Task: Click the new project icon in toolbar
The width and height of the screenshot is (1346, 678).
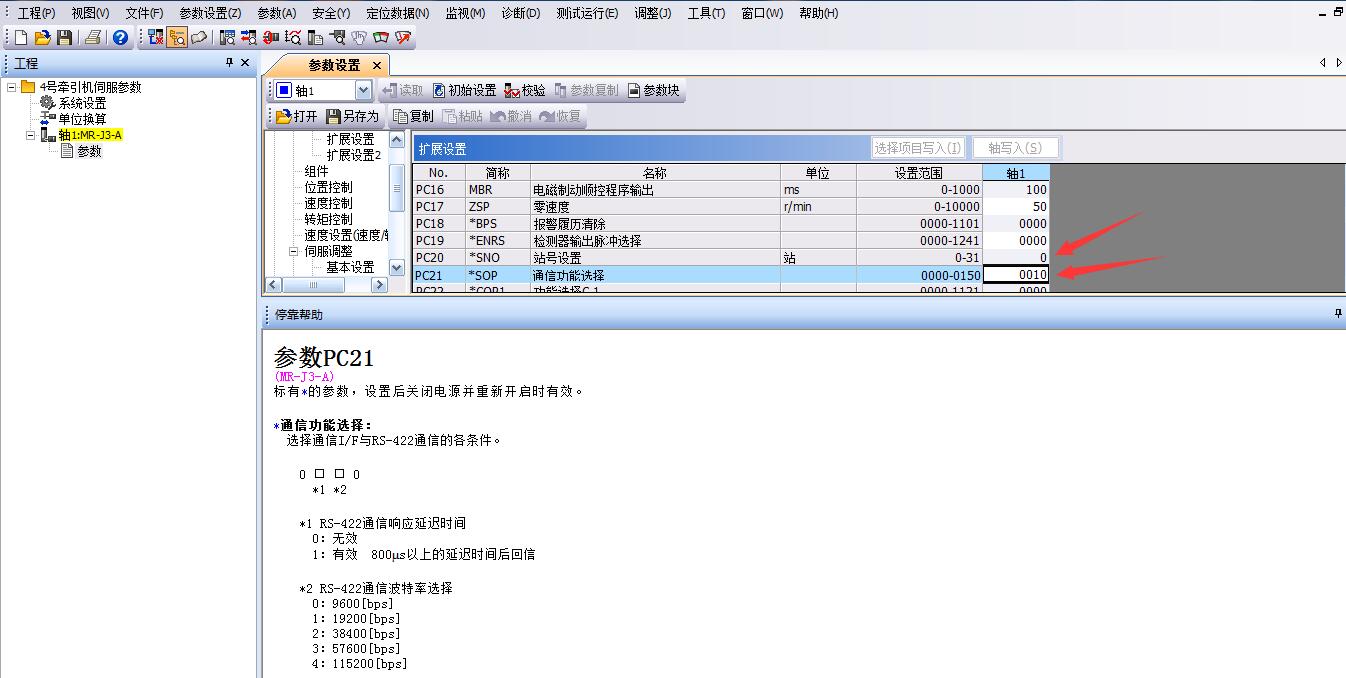Action: click(x=20, y=38)
